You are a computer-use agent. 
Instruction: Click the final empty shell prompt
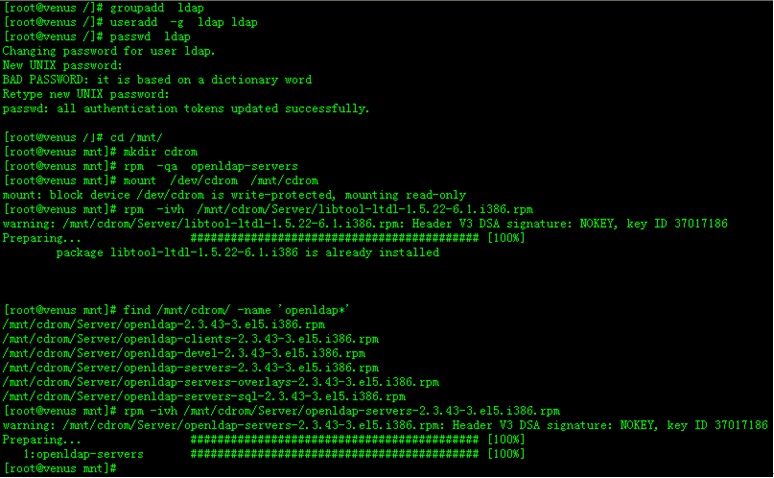tap(60, 468)
